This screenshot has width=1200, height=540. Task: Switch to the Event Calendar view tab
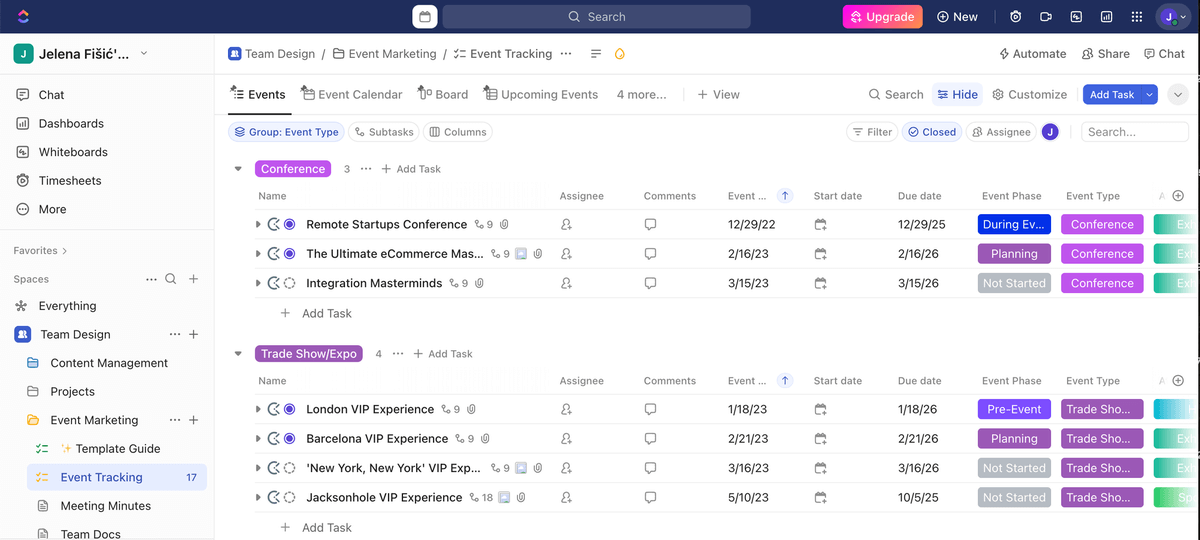coord(351,94)
